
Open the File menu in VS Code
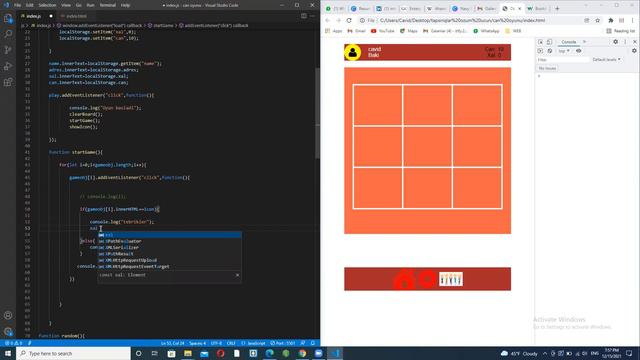[18, 5]
